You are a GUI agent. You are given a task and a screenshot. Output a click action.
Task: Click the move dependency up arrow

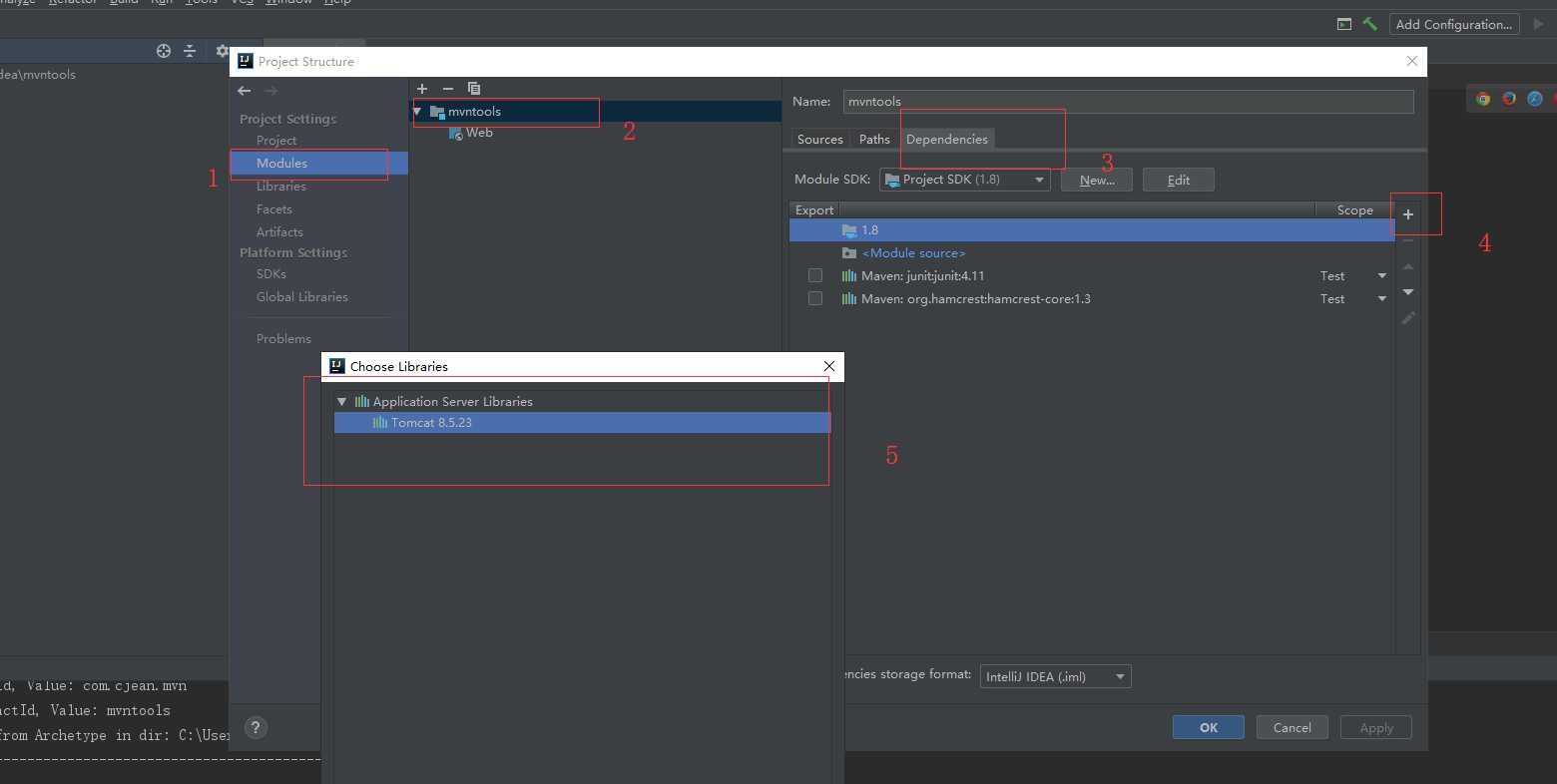[x=1408, y=266]
